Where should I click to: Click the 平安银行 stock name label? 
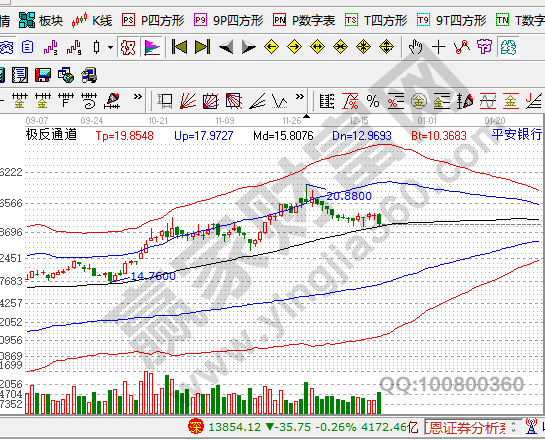[517, 135]
